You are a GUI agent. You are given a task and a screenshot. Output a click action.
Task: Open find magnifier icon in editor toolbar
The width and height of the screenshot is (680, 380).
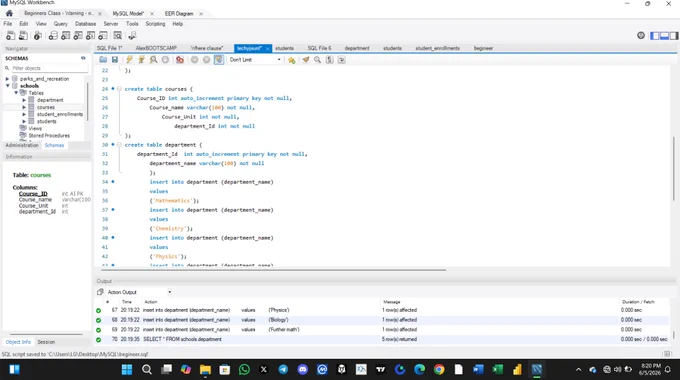[x=317, y=60]
